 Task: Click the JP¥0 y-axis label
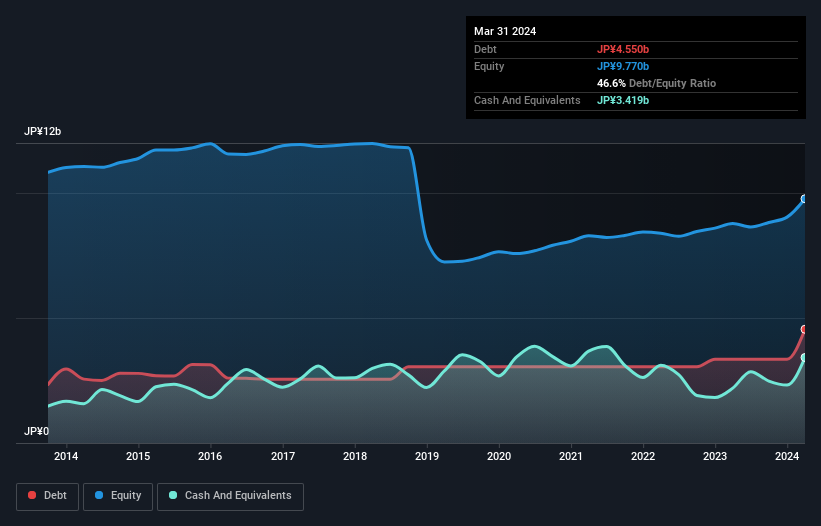[36, 431]
